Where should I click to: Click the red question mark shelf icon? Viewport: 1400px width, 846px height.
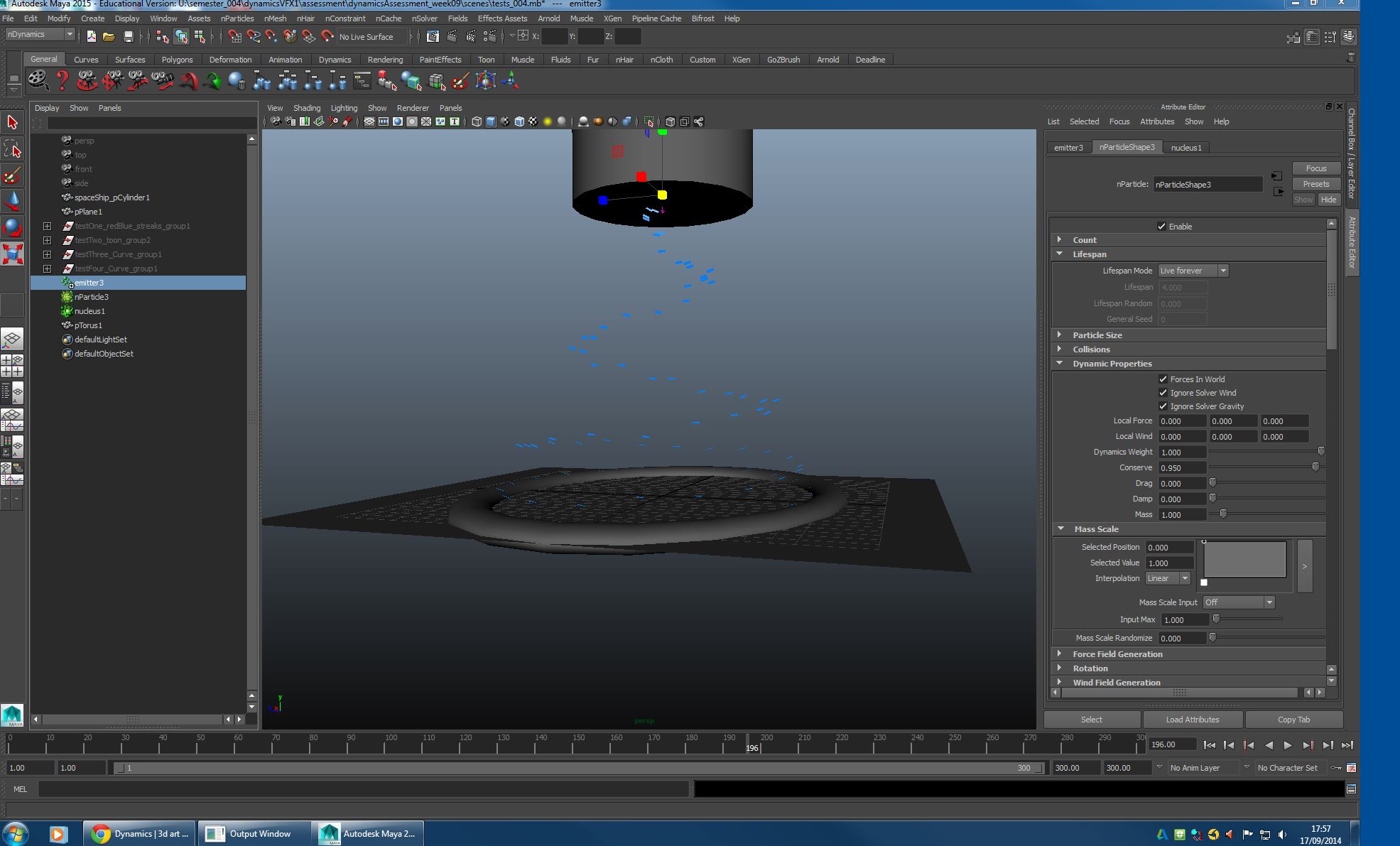tap(63, 81)
